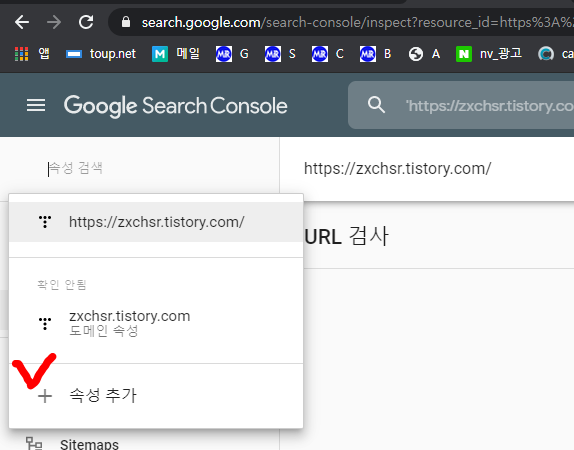574x450 pixels.
Task: Open the MR bookmark labeled G
Action: click(232, 54)
